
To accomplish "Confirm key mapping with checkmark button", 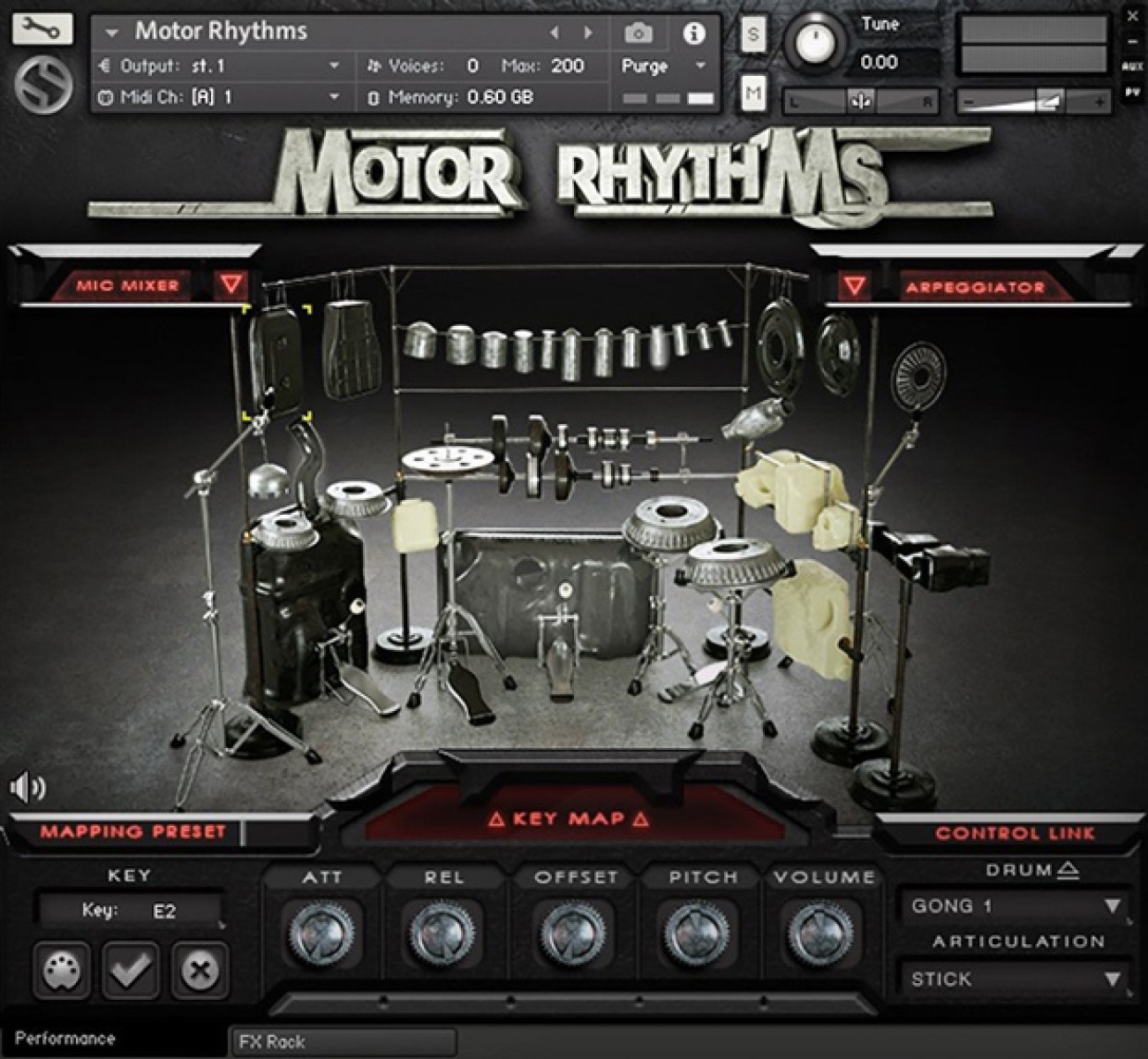I will coord(131,971).
